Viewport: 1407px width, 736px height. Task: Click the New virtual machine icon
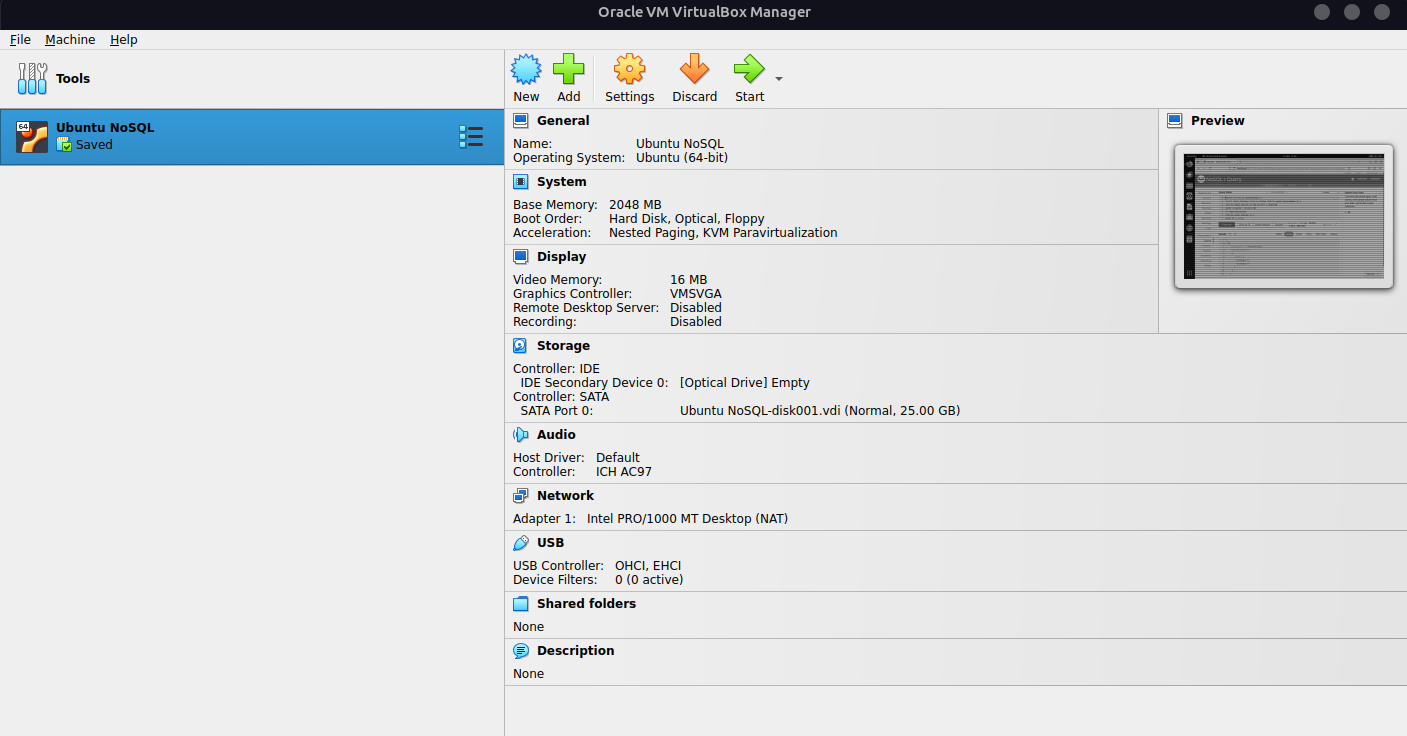(x=526, y=71)
